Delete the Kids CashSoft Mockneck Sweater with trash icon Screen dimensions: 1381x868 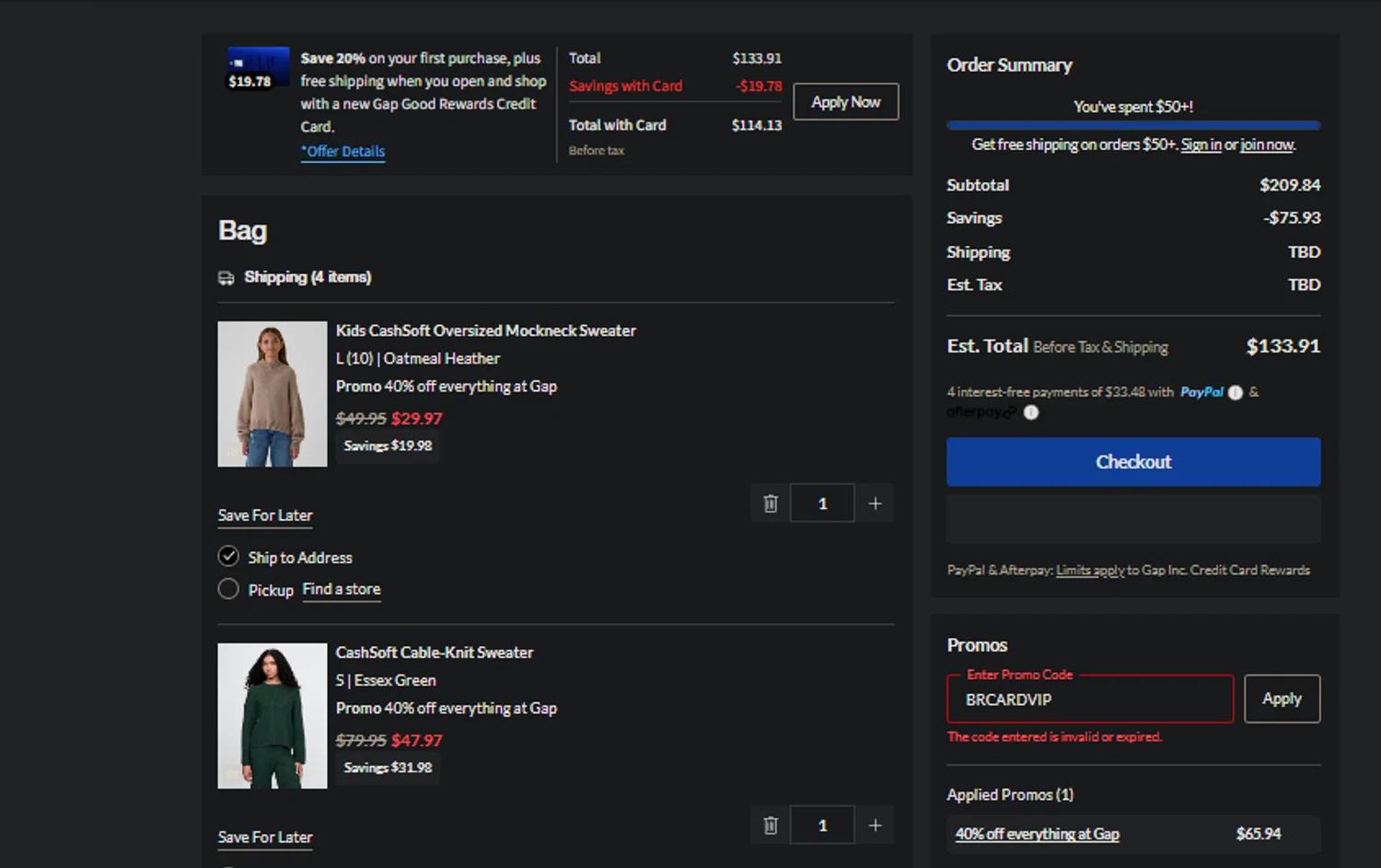point(771,503)
